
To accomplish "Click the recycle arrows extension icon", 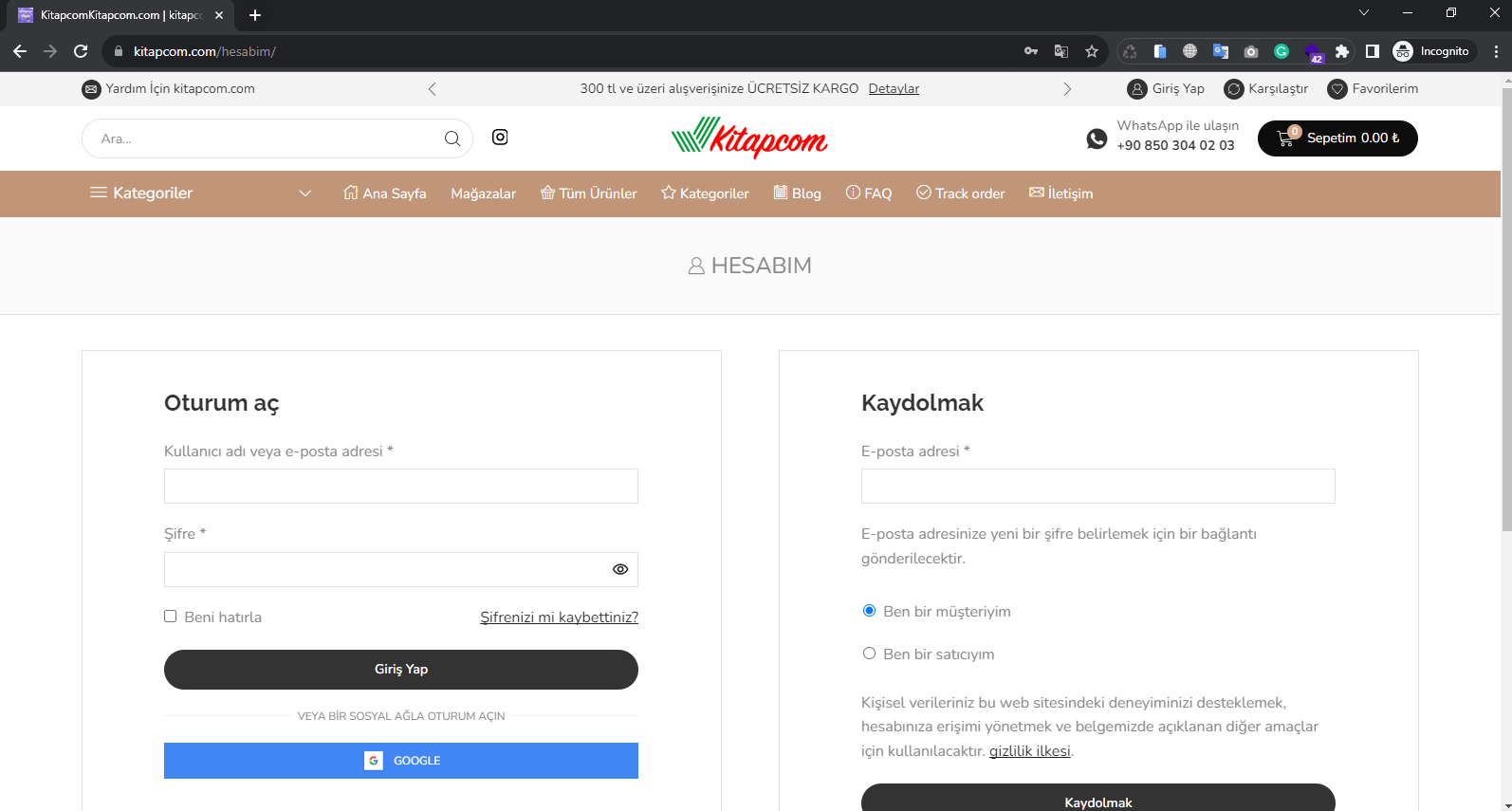I will pos(1130,51).
